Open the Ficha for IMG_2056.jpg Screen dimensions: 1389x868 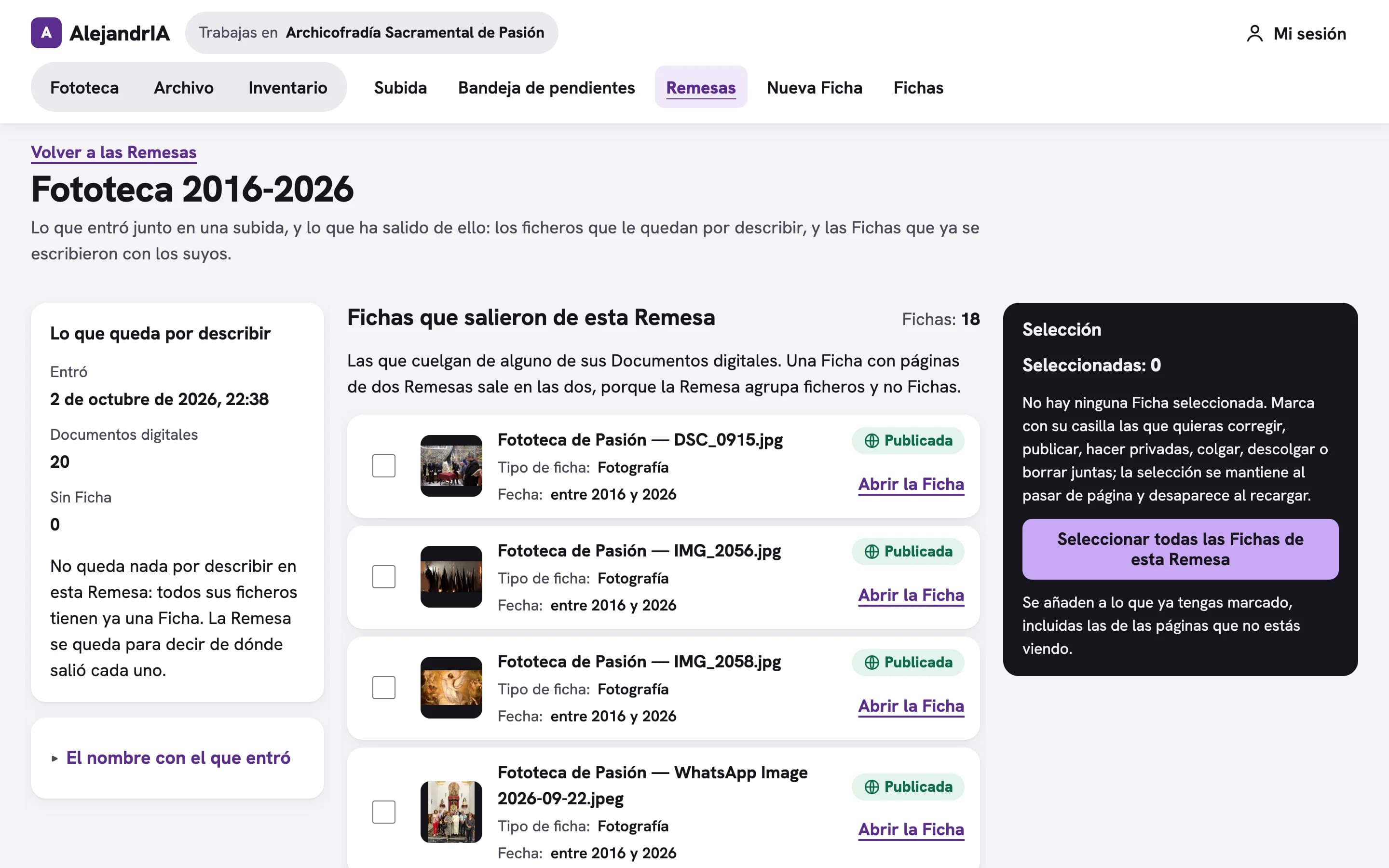pos(911,595)
